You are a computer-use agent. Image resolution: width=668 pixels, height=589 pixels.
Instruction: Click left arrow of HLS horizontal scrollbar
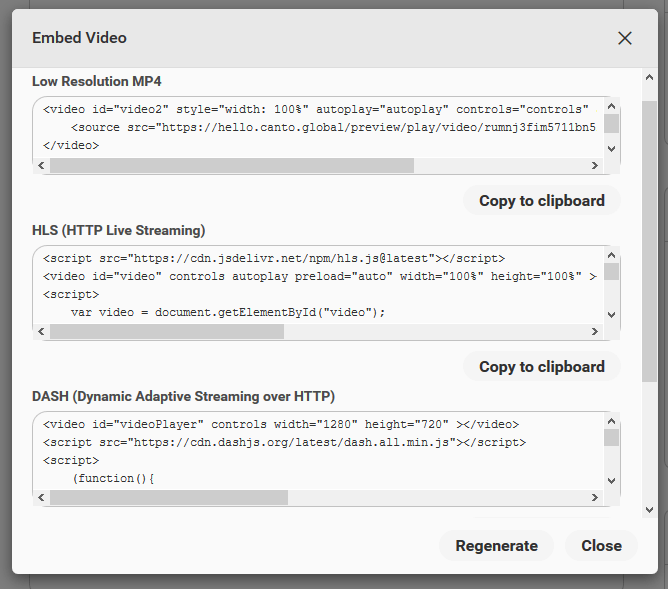point(41,332)
